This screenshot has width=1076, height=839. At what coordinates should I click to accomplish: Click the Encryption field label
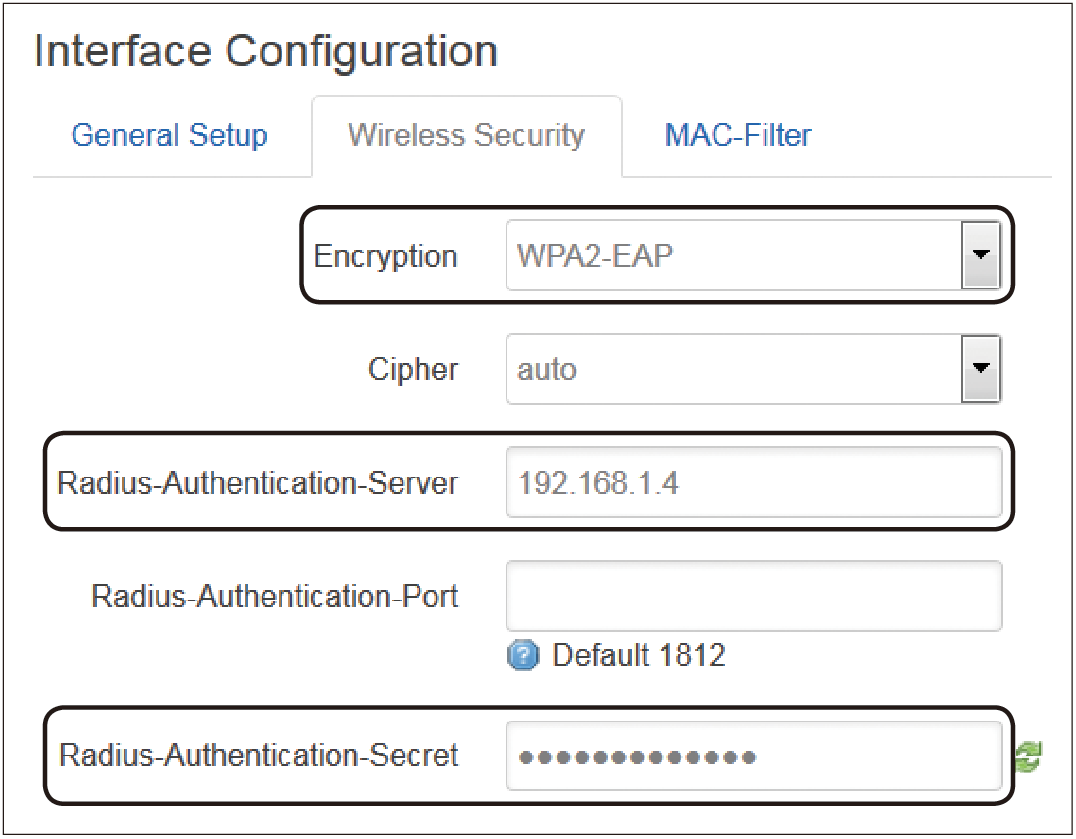coord(386,256)
